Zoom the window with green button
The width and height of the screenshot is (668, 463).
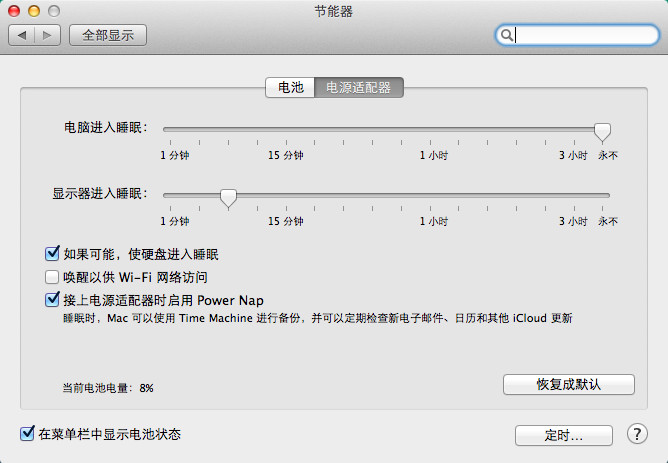click(x=53, y=12)
